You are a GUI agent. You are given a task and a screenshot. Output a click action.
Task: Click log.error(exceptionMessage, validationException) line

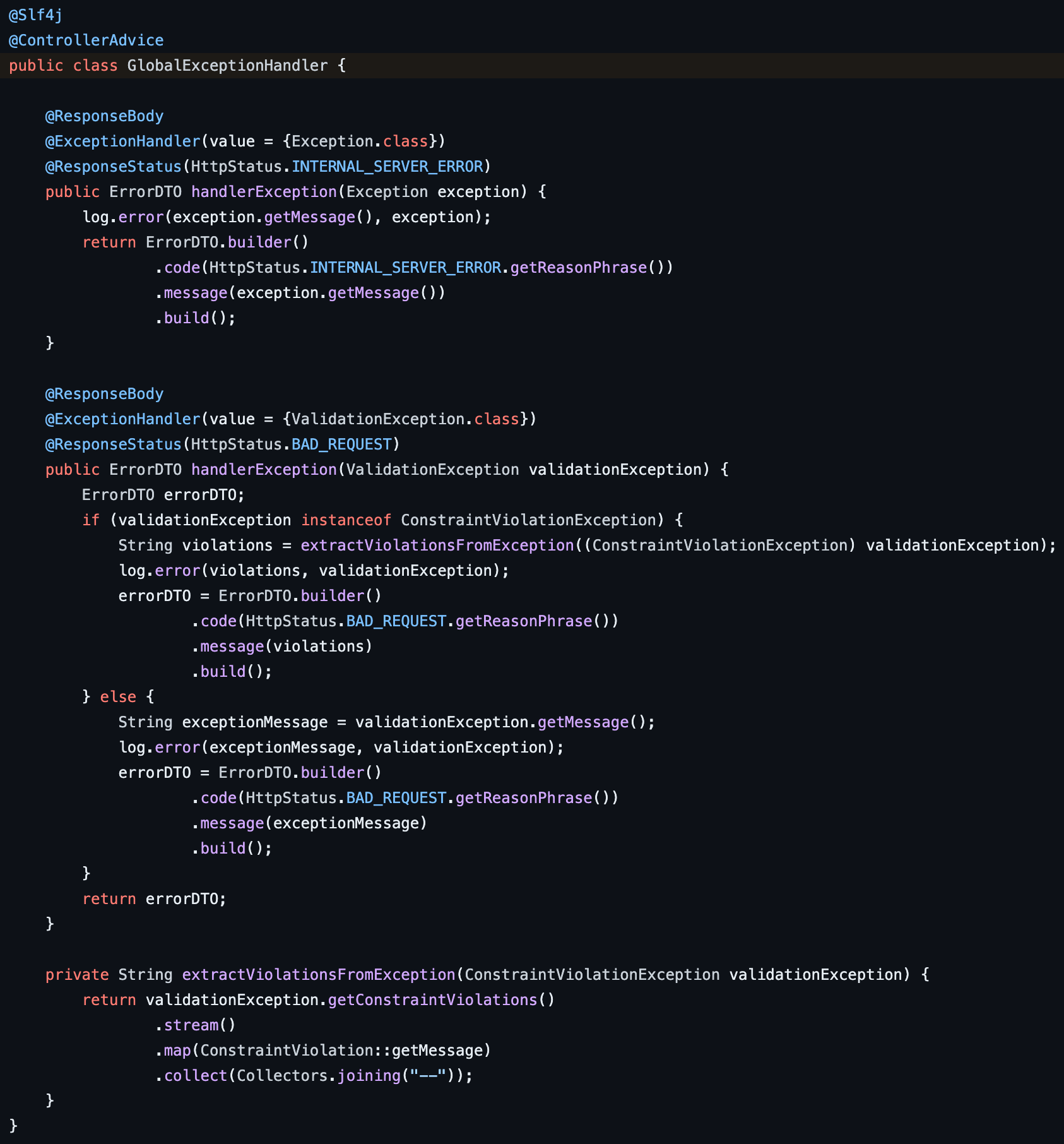341,748
